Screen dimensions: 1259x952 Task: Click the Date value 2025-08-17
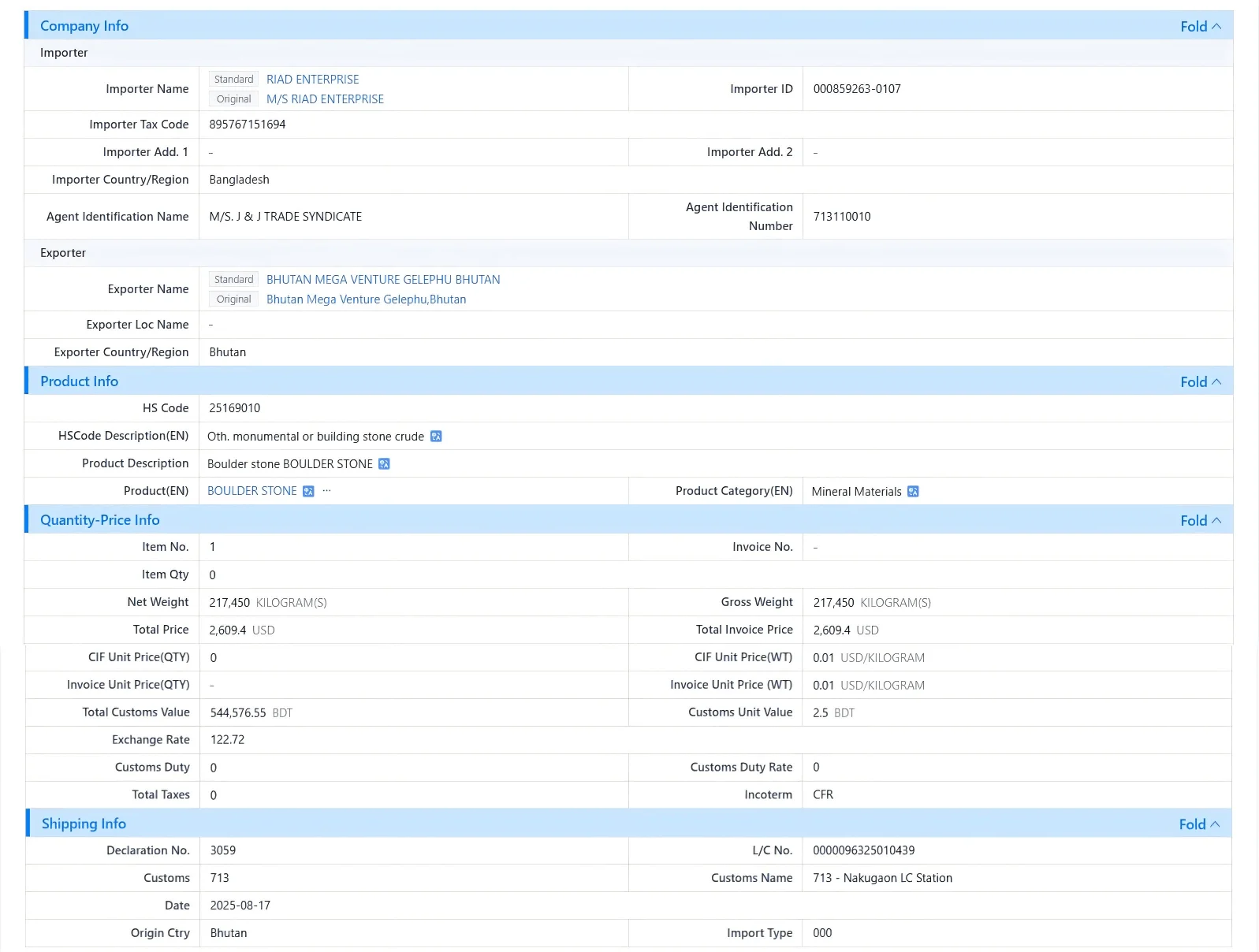240,906
